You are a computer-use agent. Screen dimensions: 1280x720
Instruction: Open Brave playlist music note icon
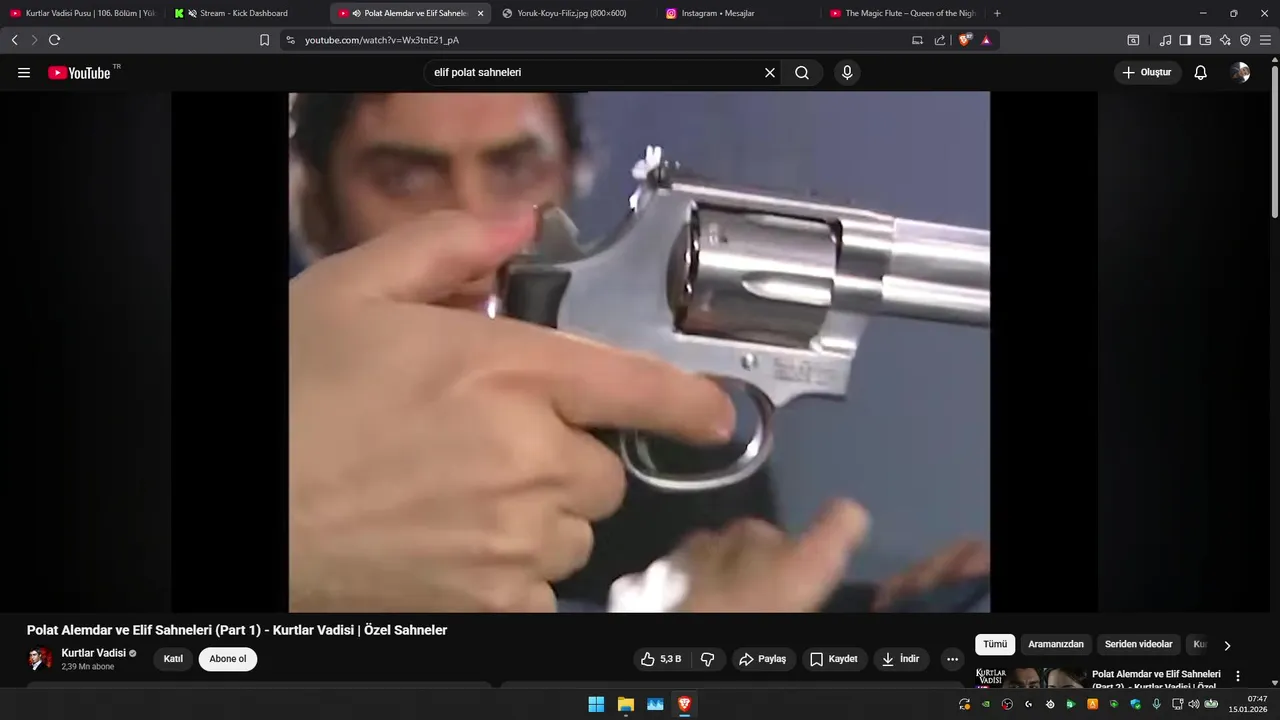pyautogui.click(x=1165, y=40)
